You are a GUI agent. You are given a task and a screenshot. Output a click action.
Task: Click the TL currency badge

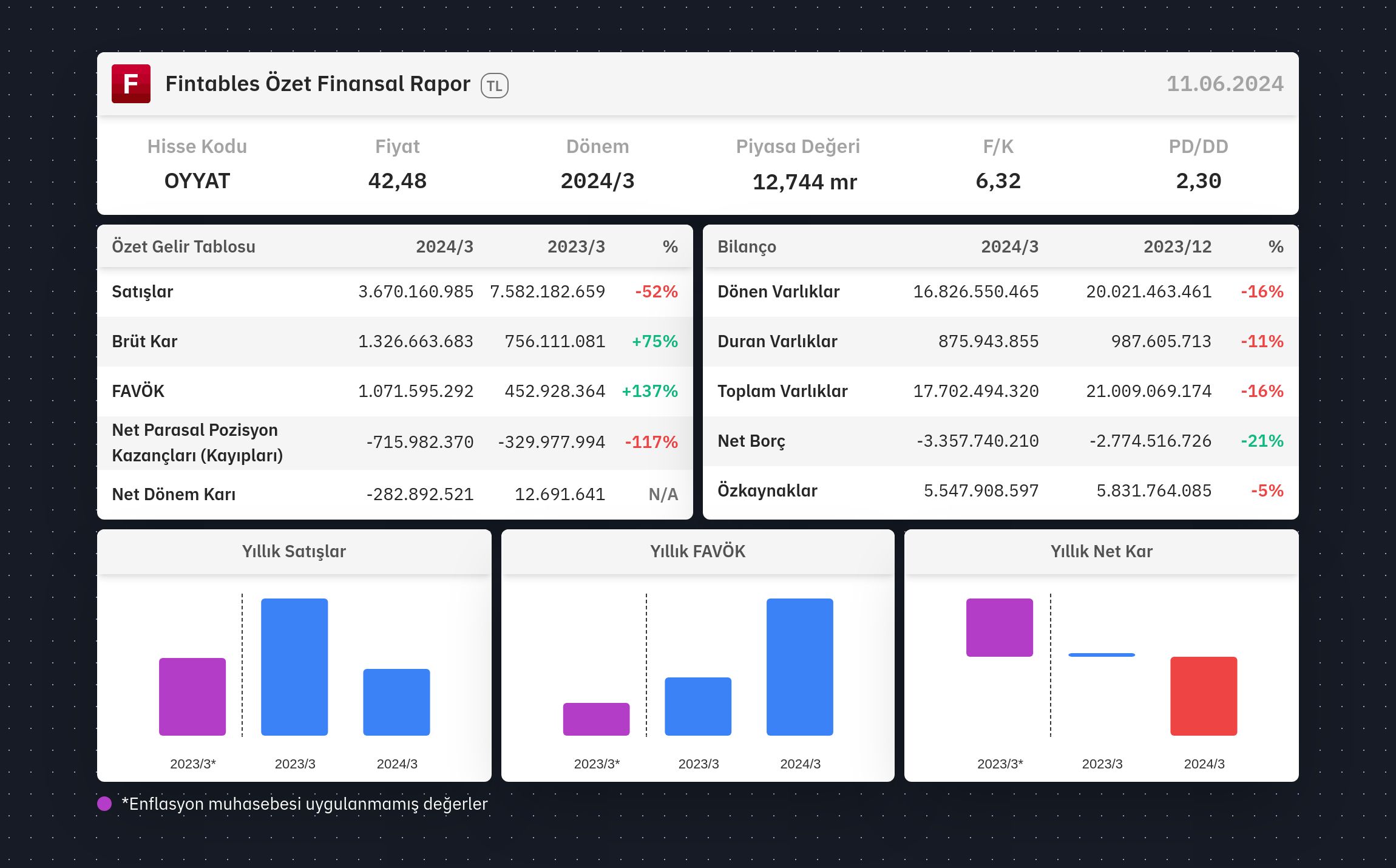[495, 86]
